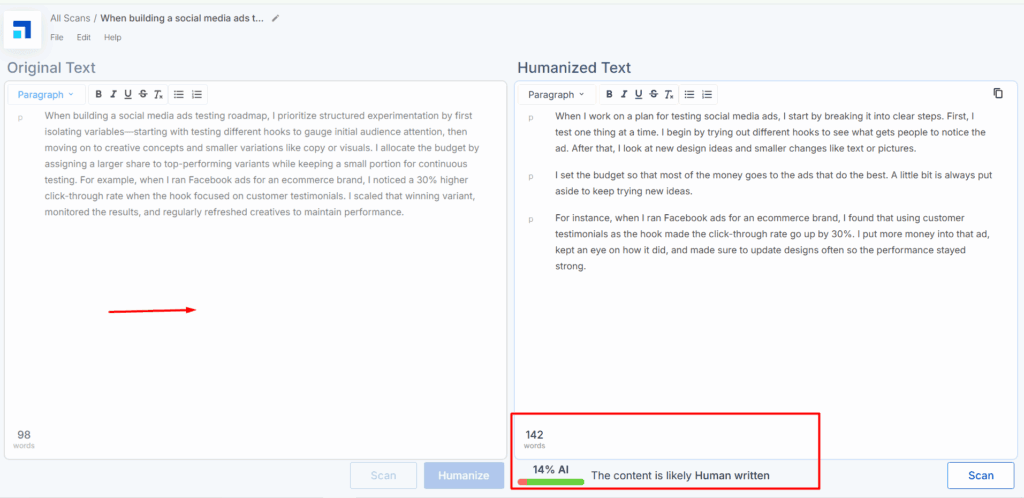Toggle italic in Original Text toolbar

[113, 94]
